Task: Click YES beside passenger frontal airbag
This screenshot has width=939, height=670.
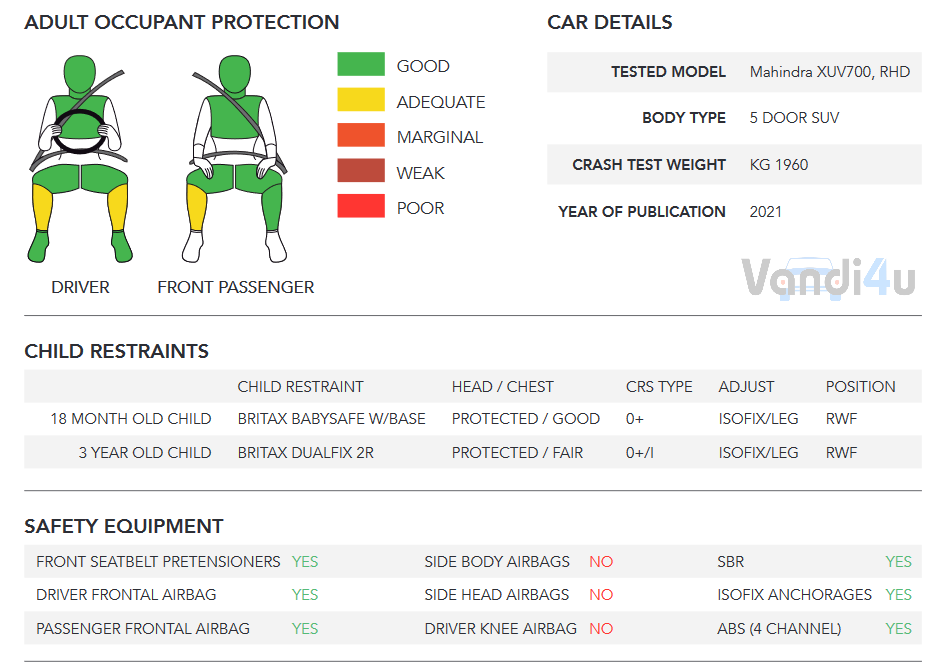Action: [x=305, y=629]
